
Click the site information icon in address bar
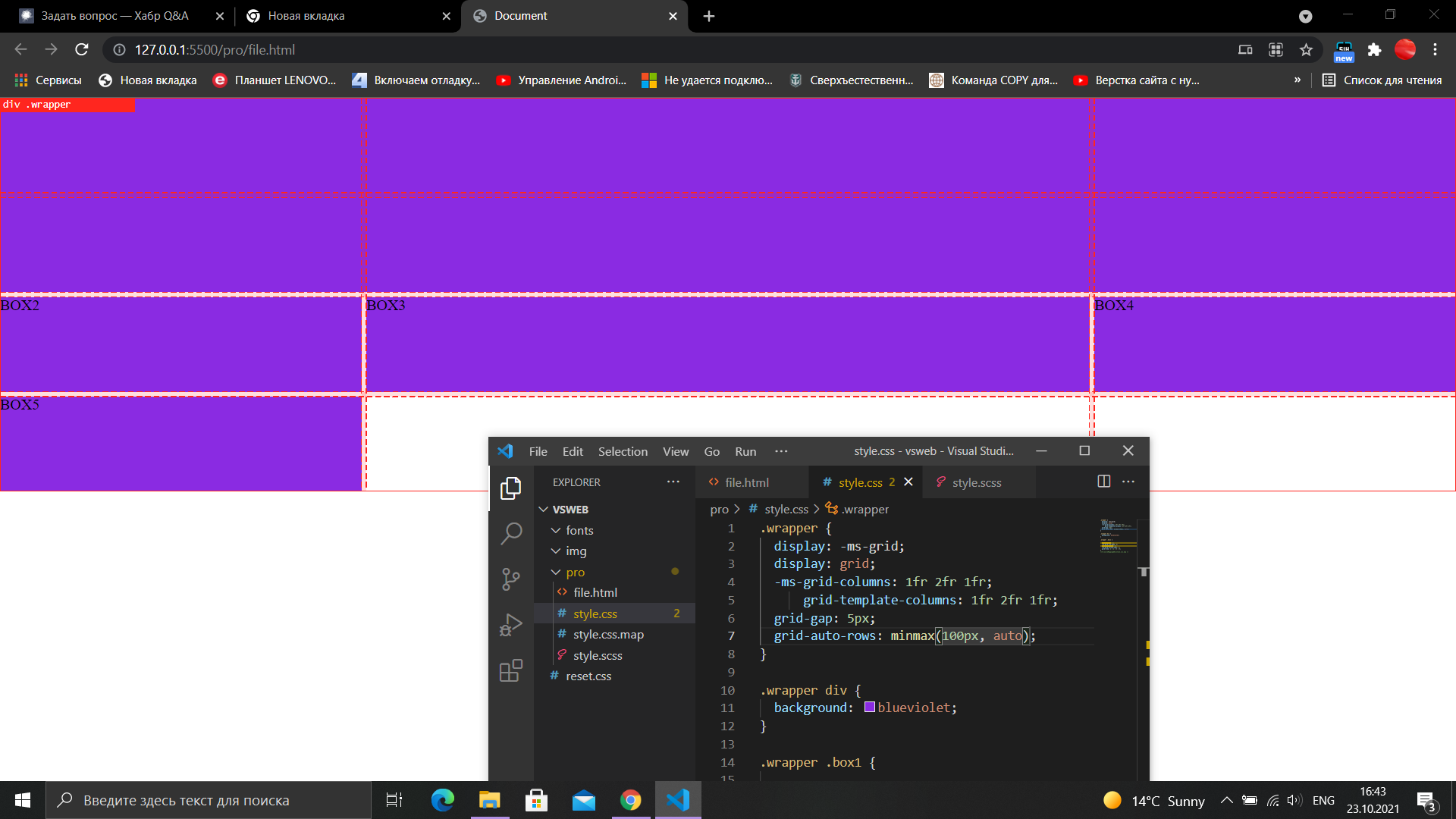(x=119, y=49)
